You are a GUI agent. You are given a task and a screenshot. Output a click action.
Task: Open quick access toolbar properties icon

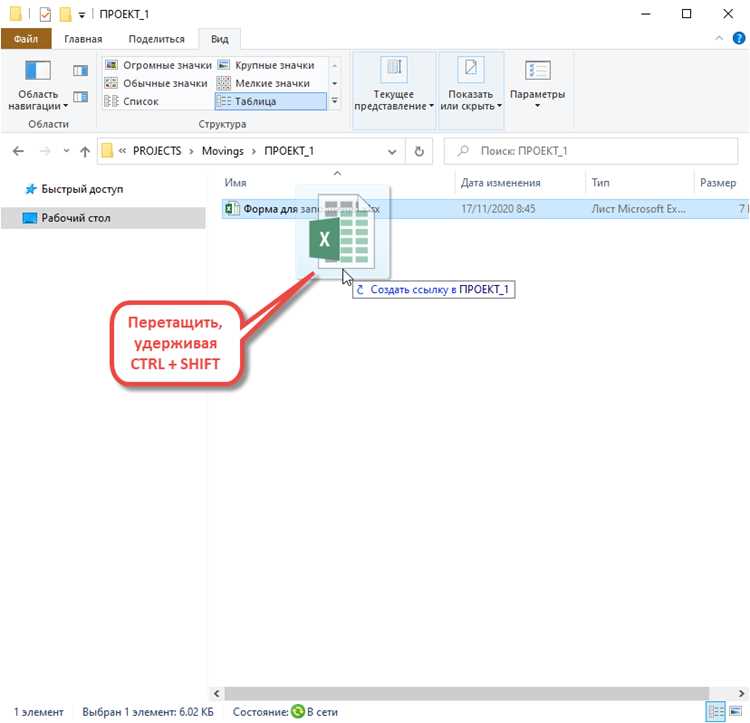pos(45,14)
